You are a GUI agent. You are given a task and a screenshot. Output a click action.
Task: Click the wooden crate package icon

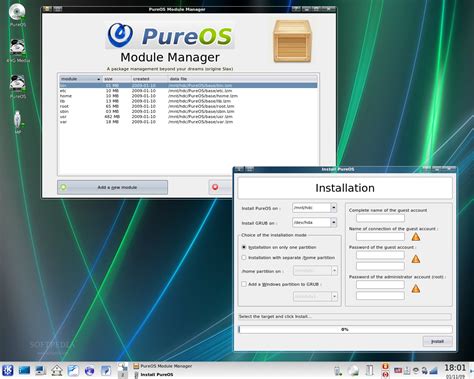click(x=292, y=41)
